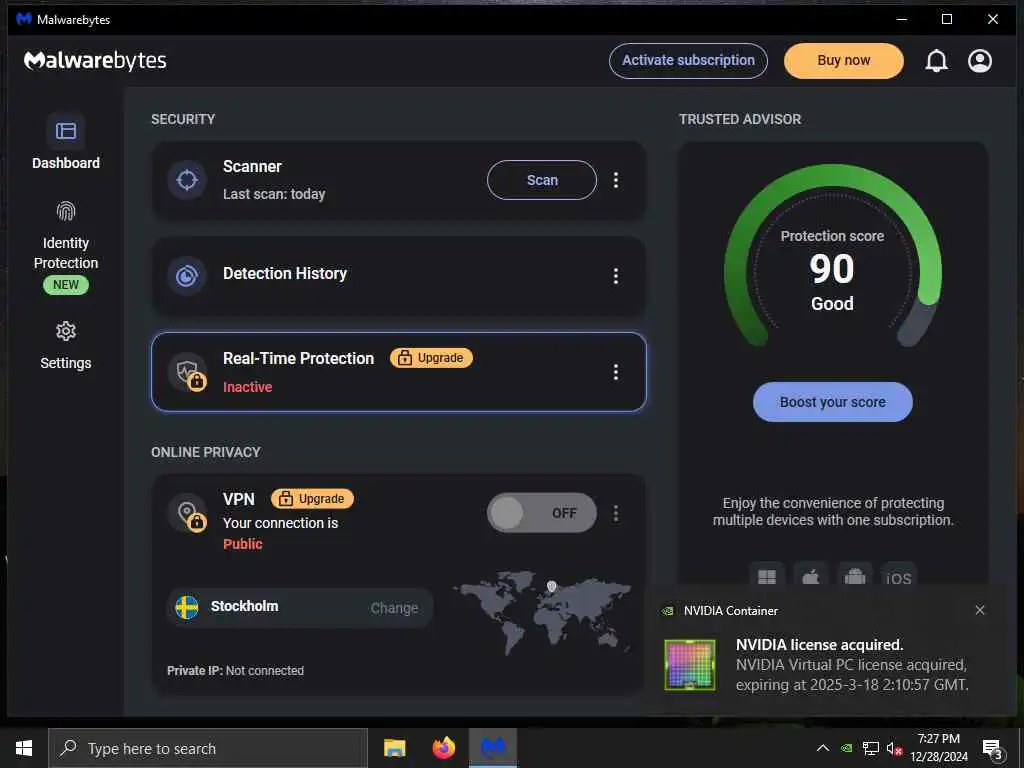1024x768 pixels.
Task: Show hidden system tray icons
Action: click(x=823, y=748)
